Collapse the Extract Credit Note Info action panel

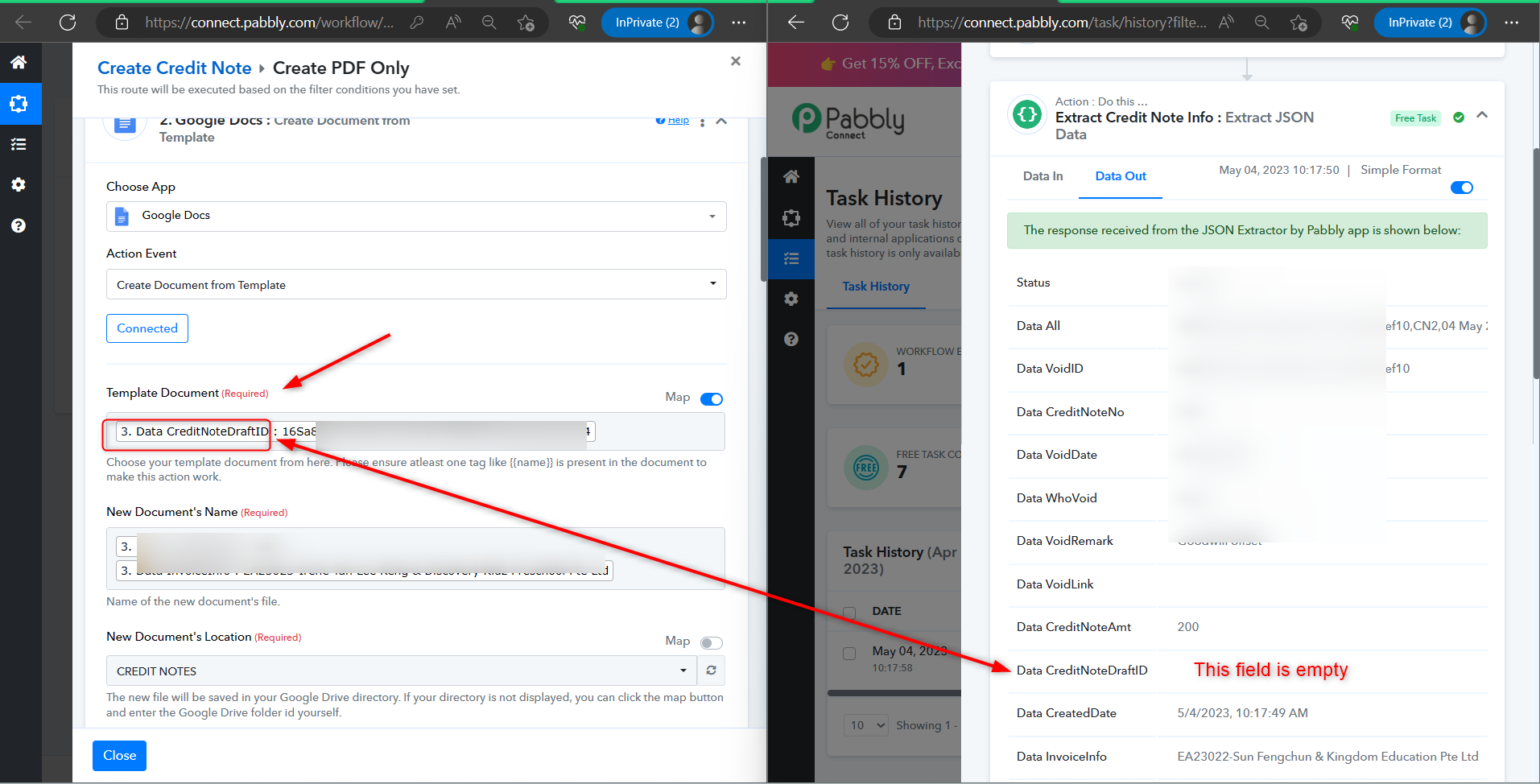click(x=1482, y=116)
